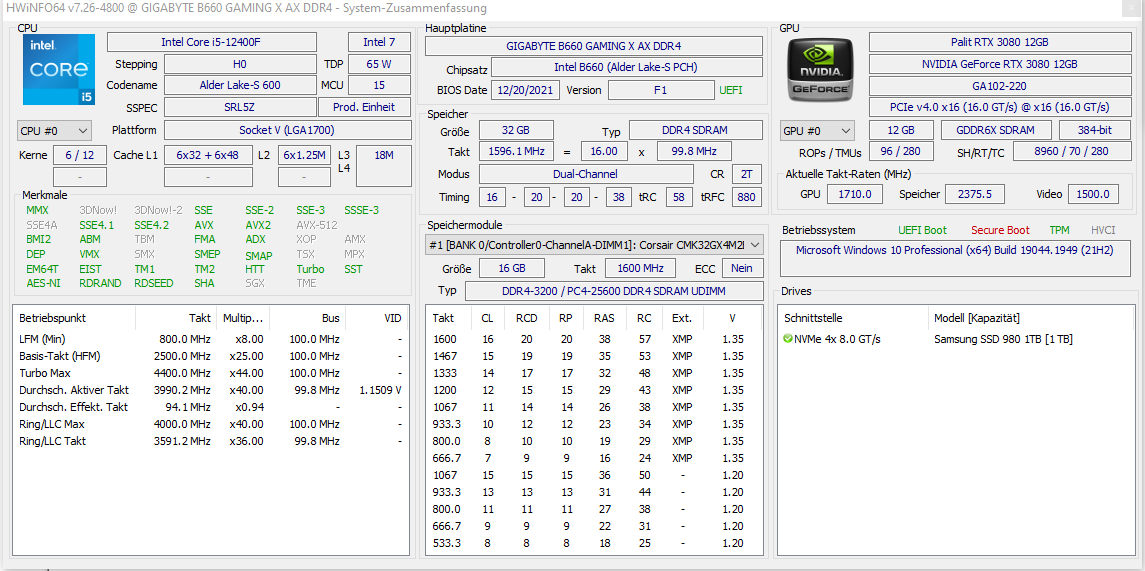Click the Alder Lake-S 600 codename field
Image resolution: width=1145 pixels, height=571 pixels.
click(x=240, y=85)
